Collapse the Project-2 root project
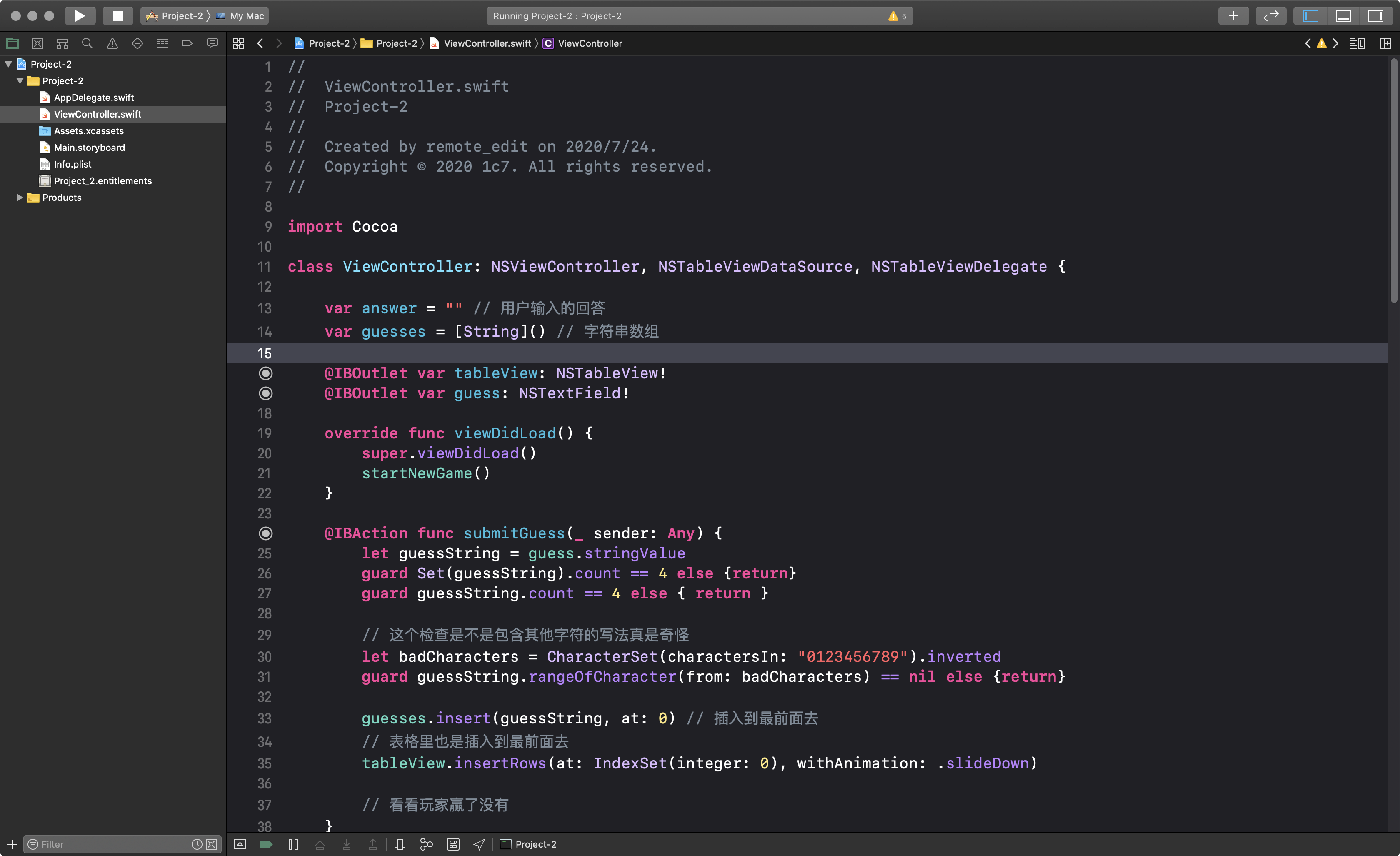Screen dimensions: 1400x856 [x=8, y=64]
